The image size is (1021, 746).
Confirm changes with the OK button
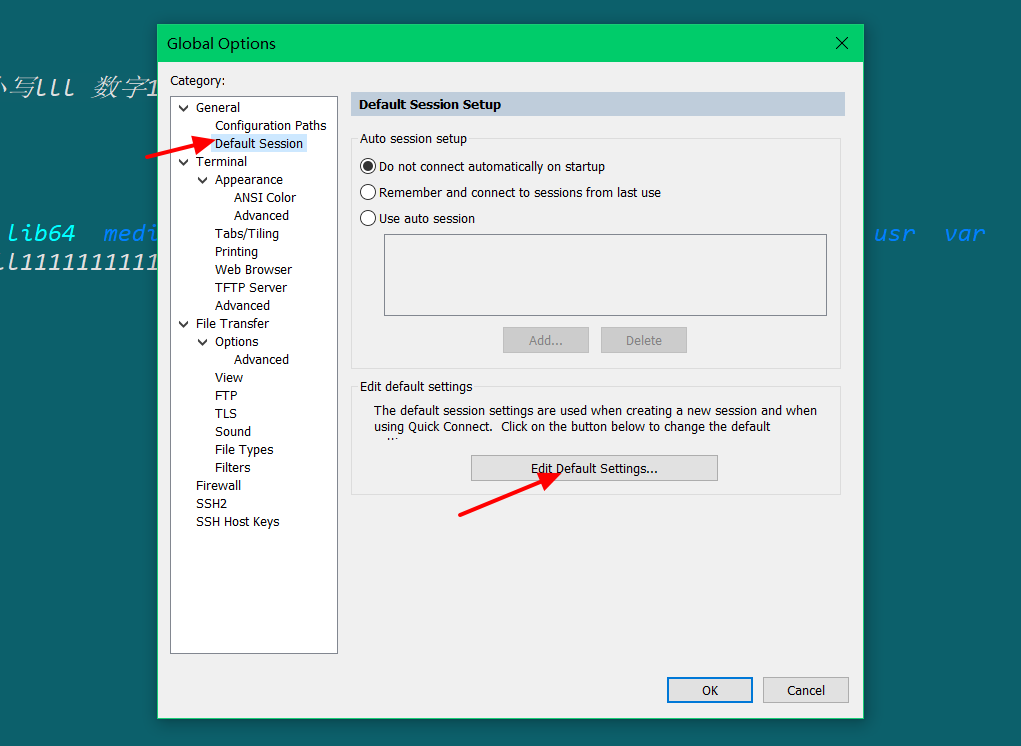point(709,689)
